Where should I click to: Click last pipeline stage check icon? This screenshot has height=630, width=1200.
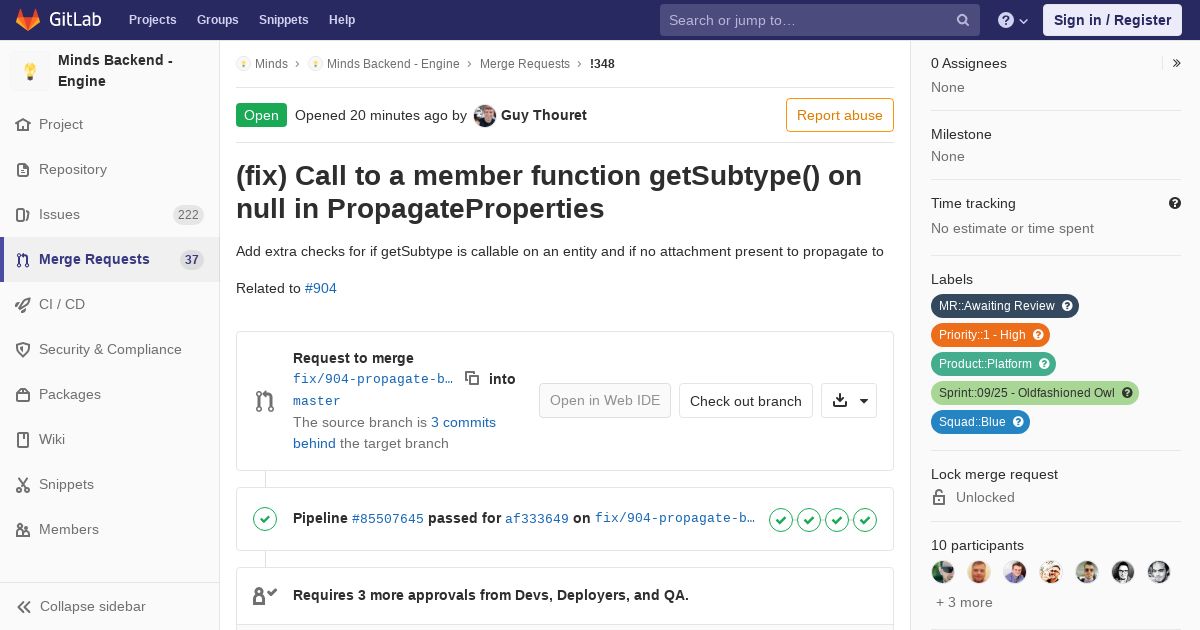pos(865,519)
